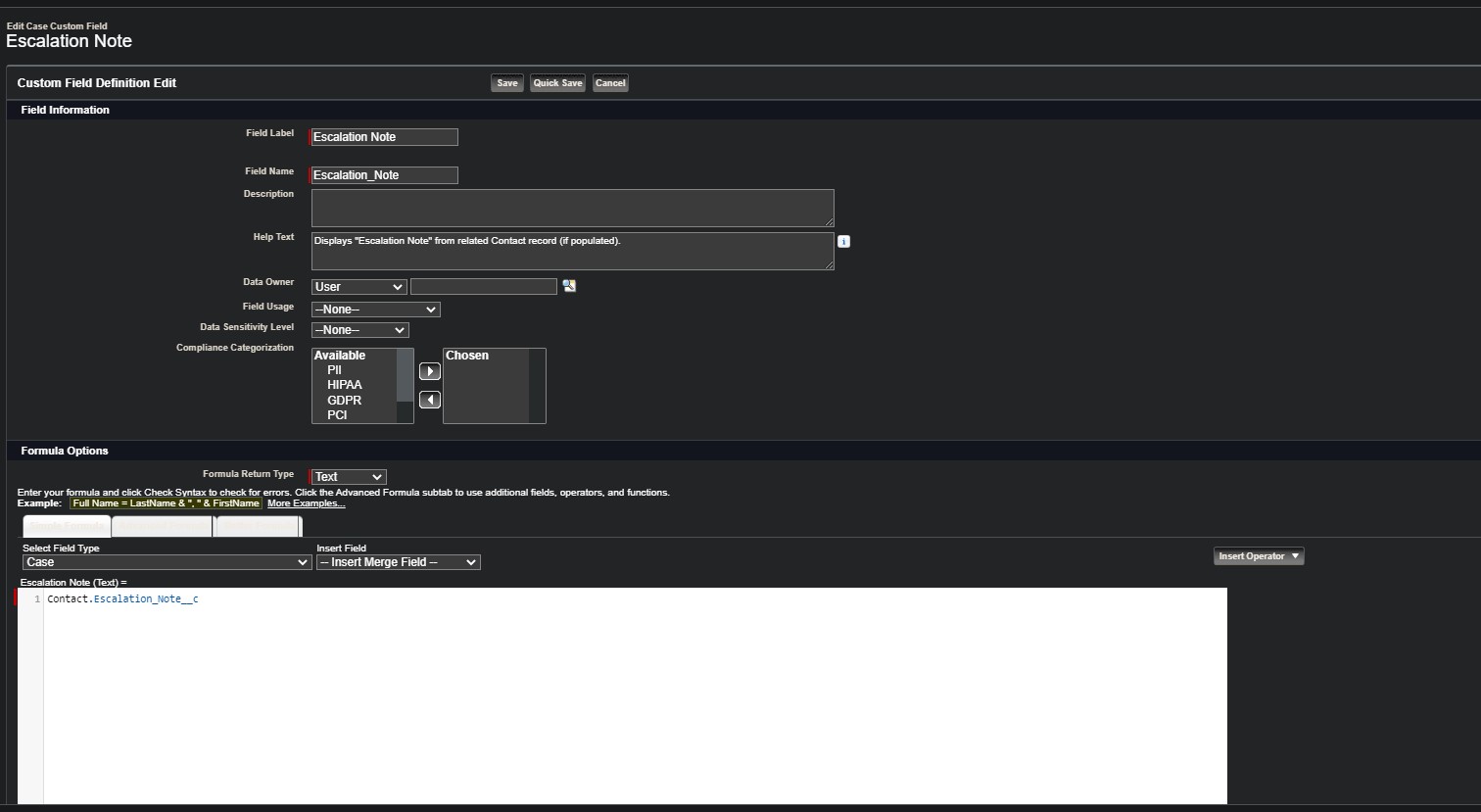Focus the Field Label input
The width and height of the screenshot is (1481, 812).
point(384,137)
